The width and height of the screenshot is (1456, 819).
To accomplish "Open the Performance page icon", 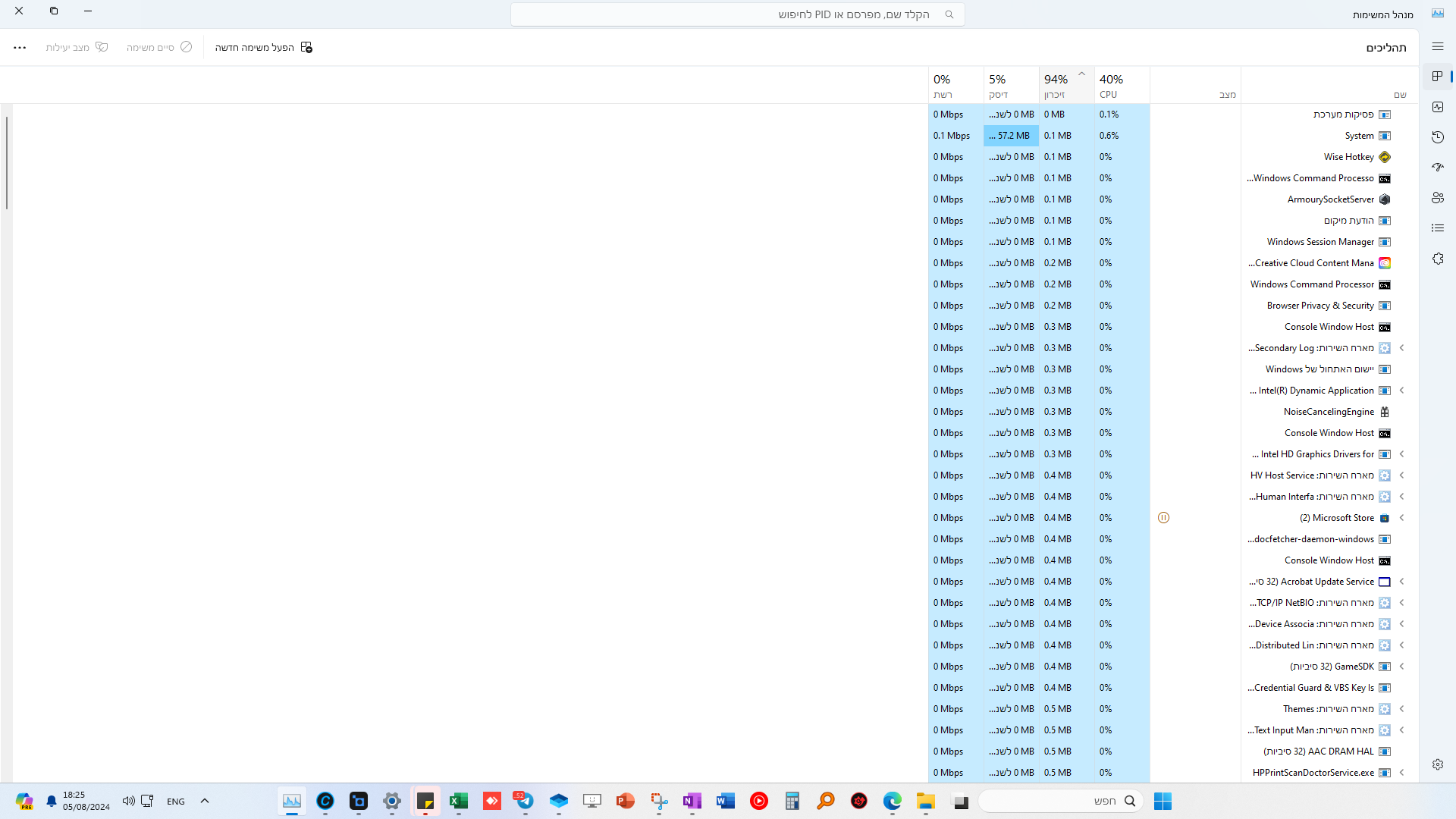I will point(1438,107).
